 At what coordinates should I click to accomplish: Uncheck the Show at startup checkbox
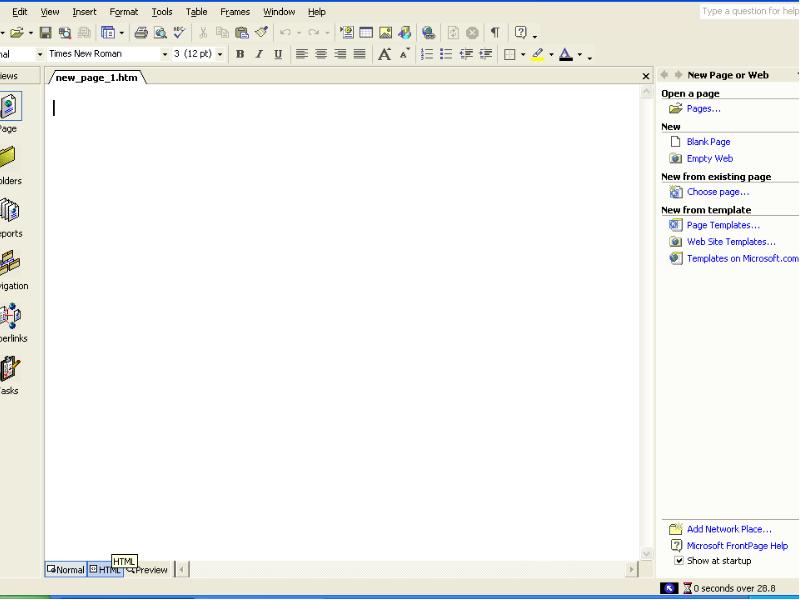[x=679, y=561]
